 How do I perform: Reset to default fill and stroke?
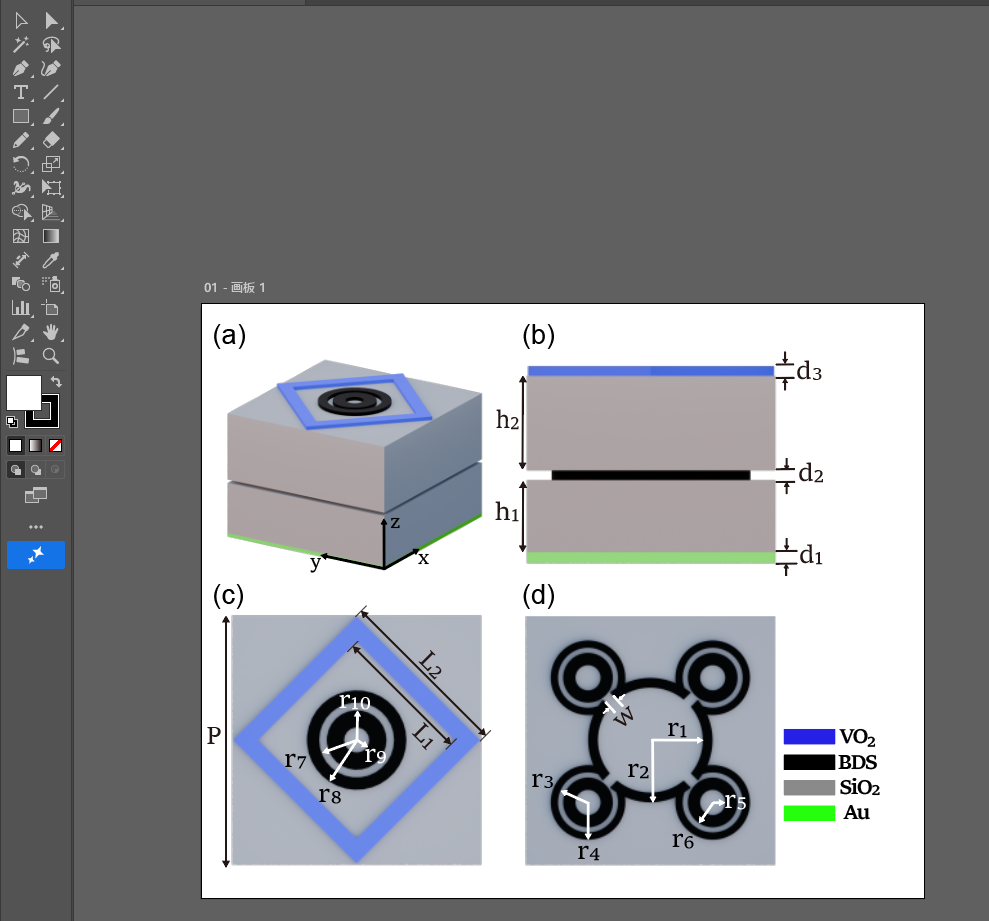(x=12, y=421)
